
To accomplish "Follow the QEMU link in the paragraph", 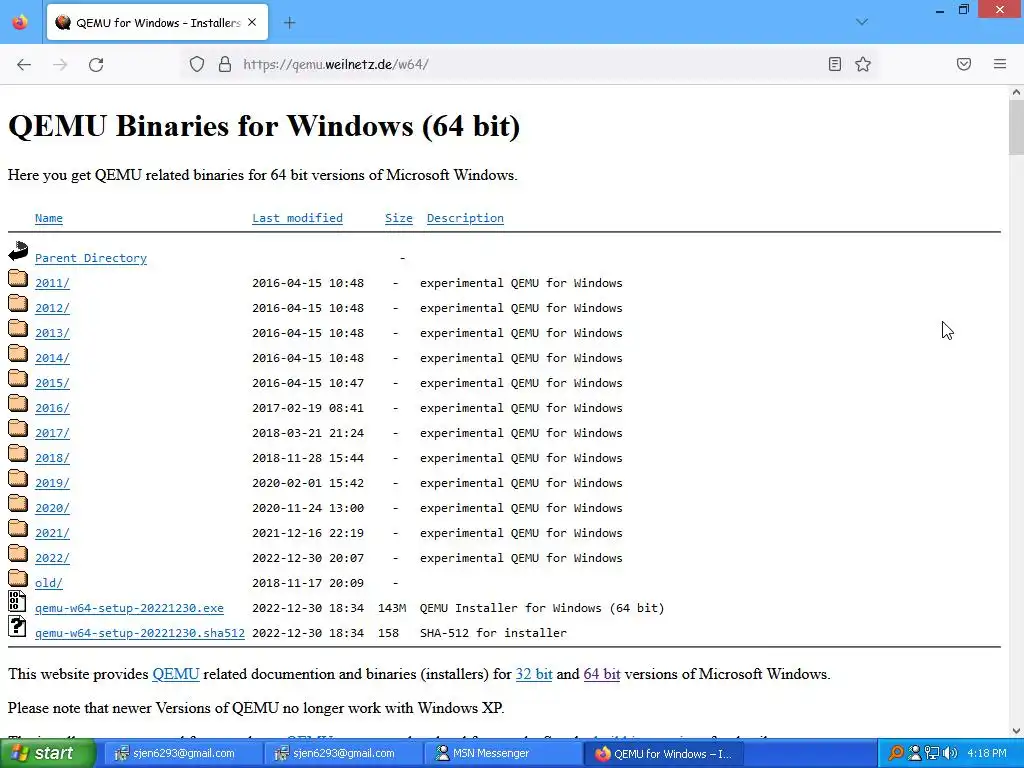I will (176, 674).
